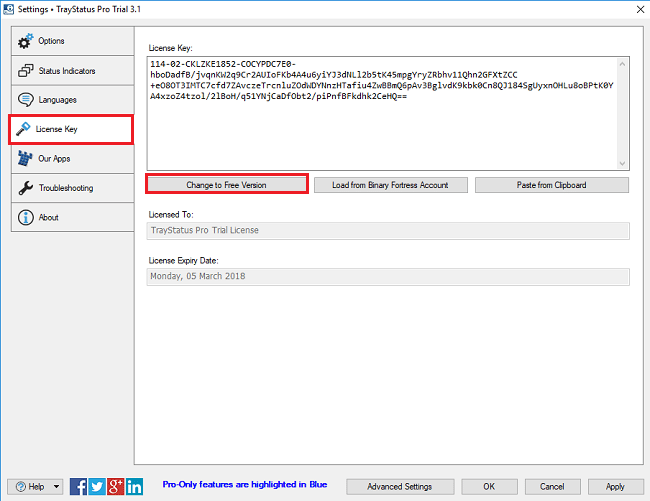650x501 pixels.
Task: Click Paste from Clipboard button
Action: pyautogui.click(x=552, y=185)
